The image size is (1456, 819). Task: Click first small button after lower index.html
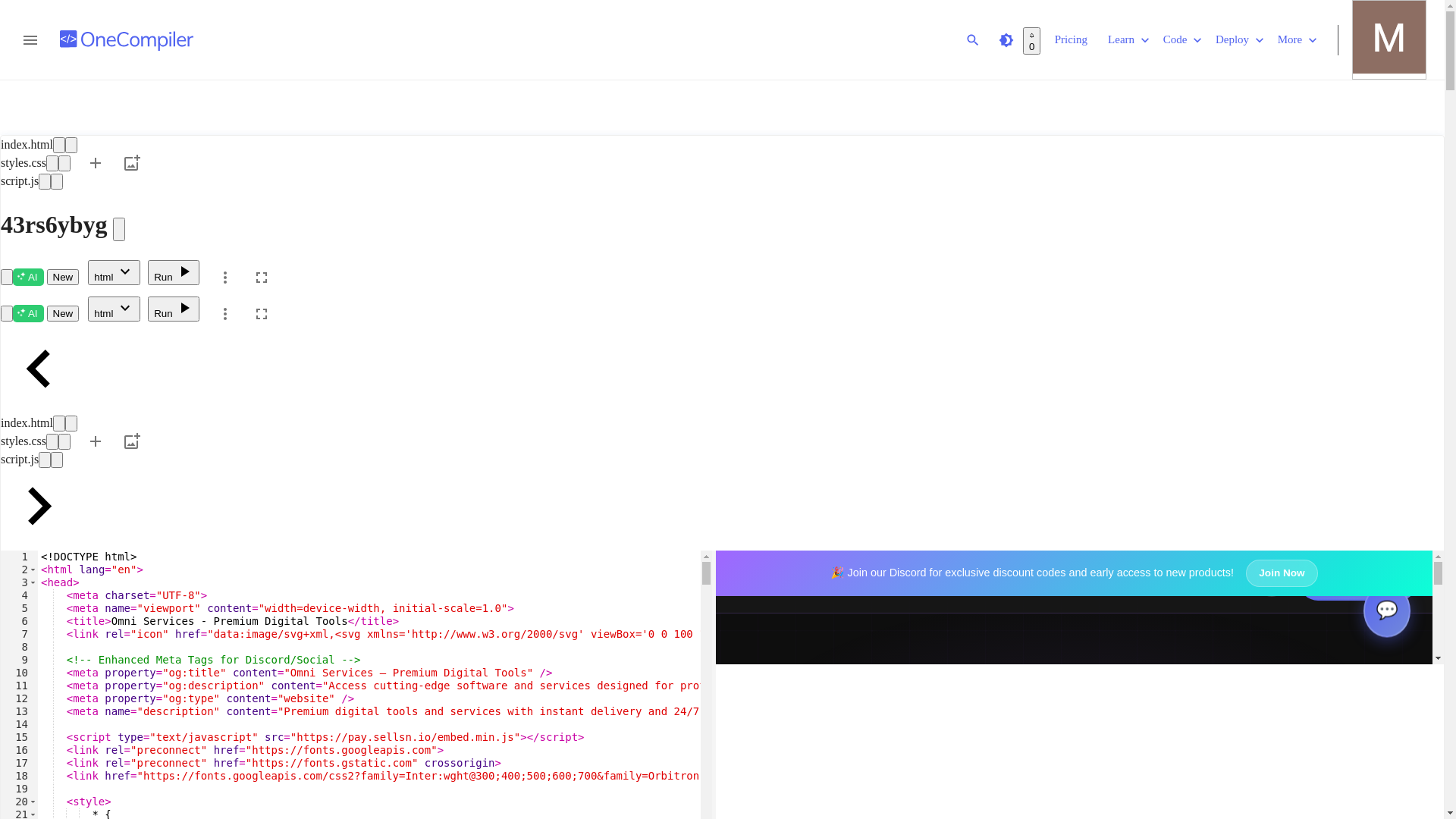pos(59,423)
